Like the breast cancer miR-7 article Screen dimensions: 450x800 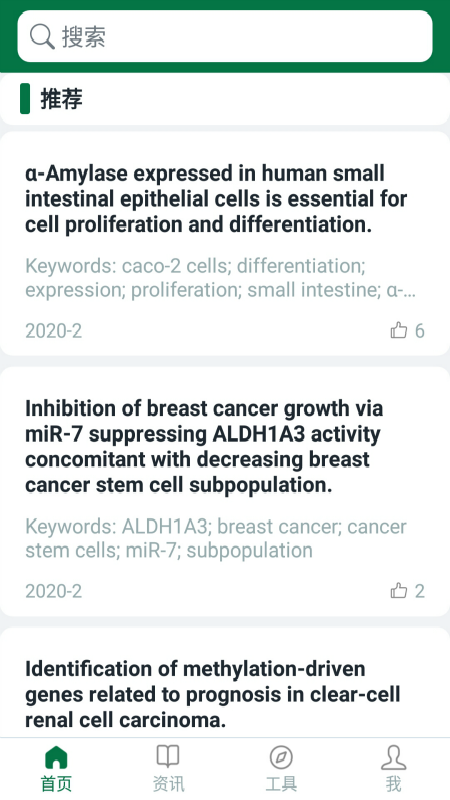[x=398, y=590]
